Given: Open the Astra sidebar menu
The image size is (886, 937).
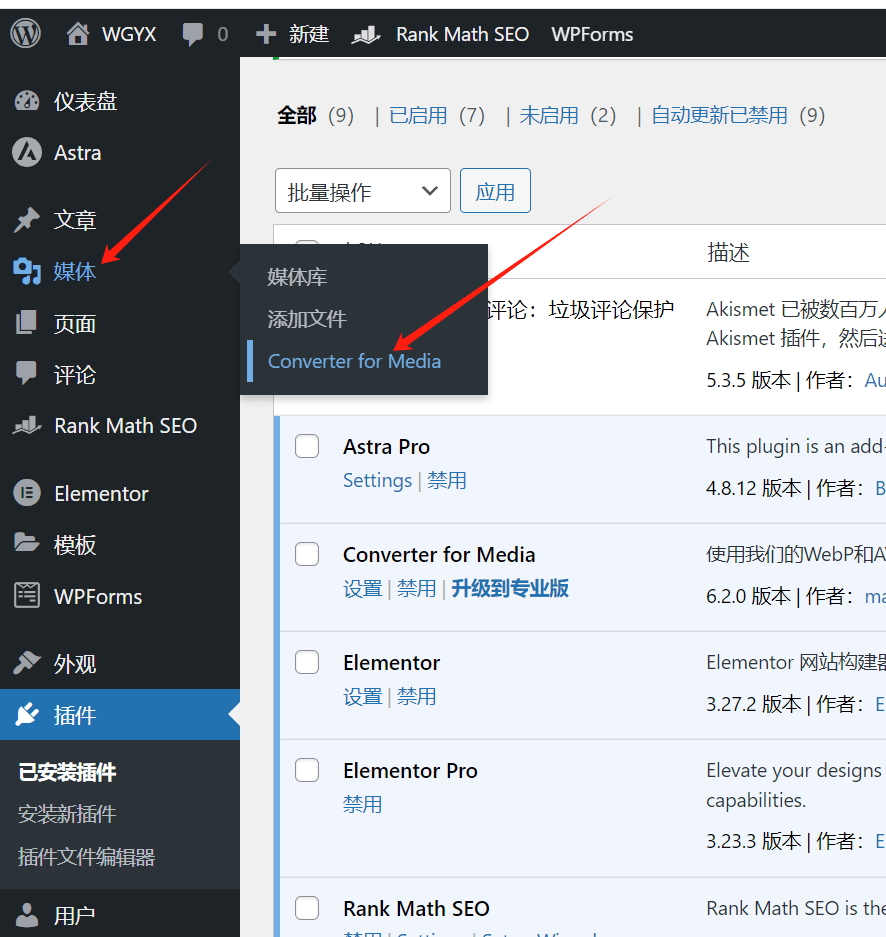Looking at the screenshot, I should 78,153.
